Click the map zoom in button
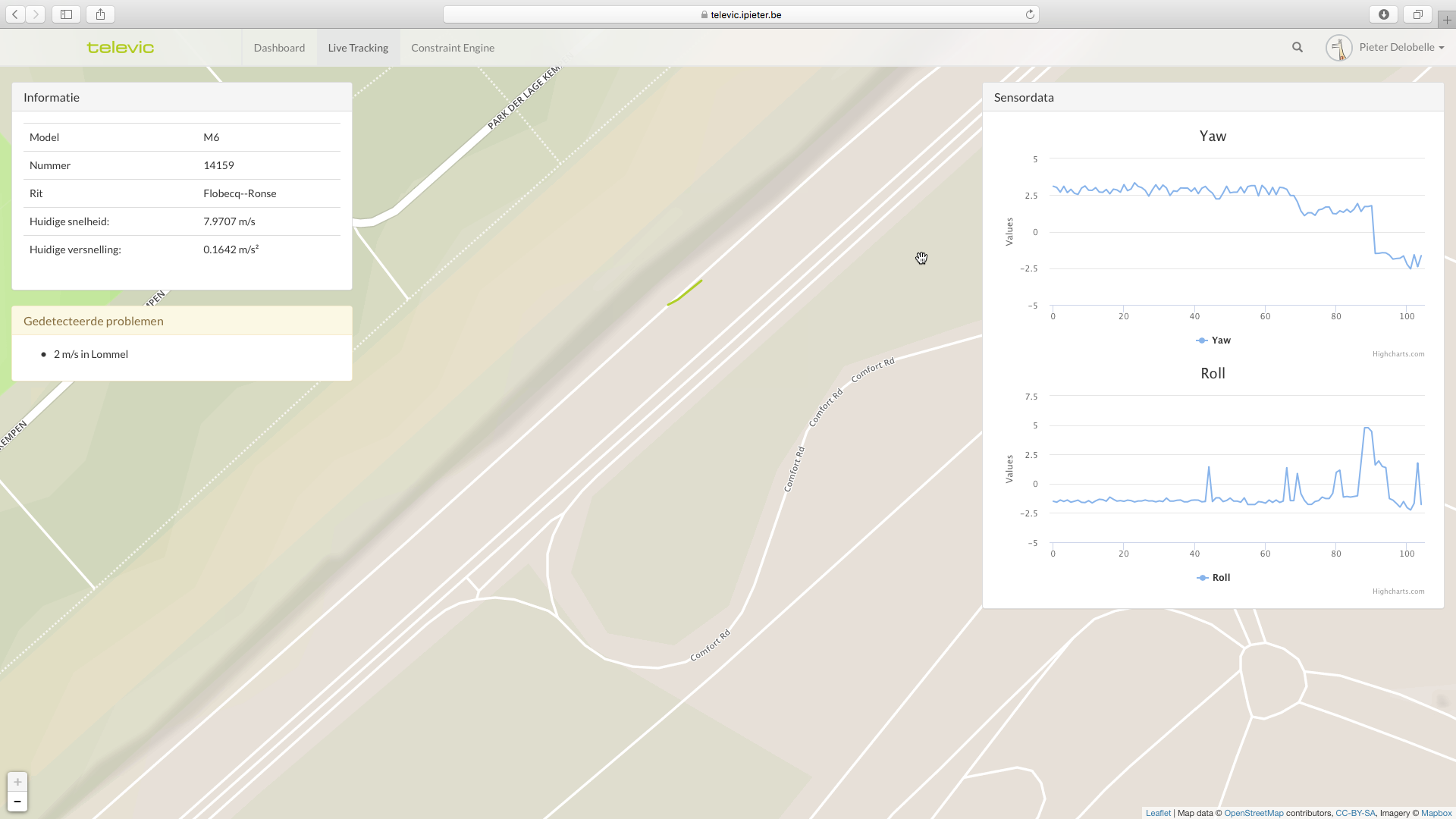The width and height of the screenshot is (1456, 819). coord(17,782)
